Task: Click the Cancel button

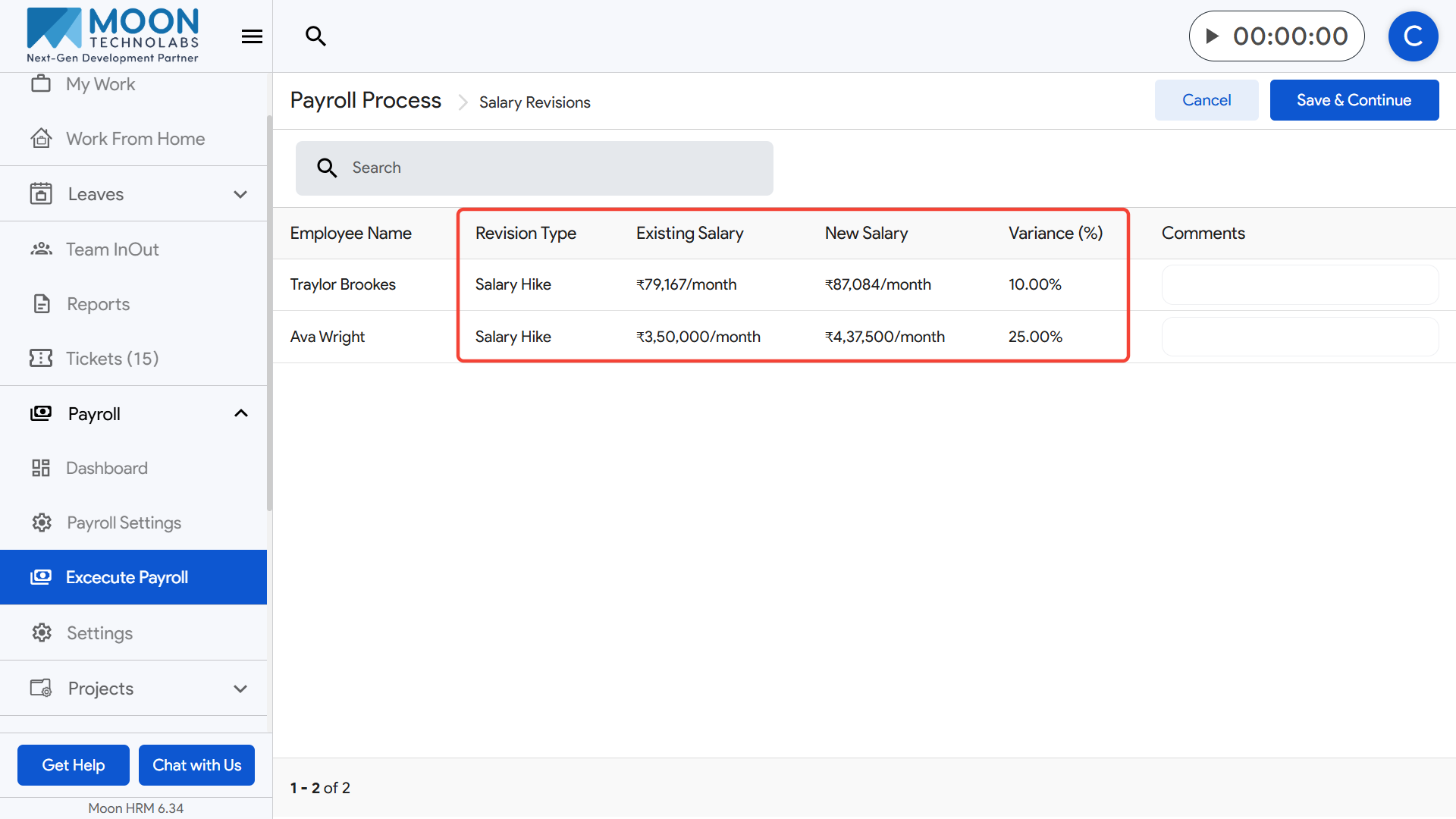Action: [x=1206, y=100]
